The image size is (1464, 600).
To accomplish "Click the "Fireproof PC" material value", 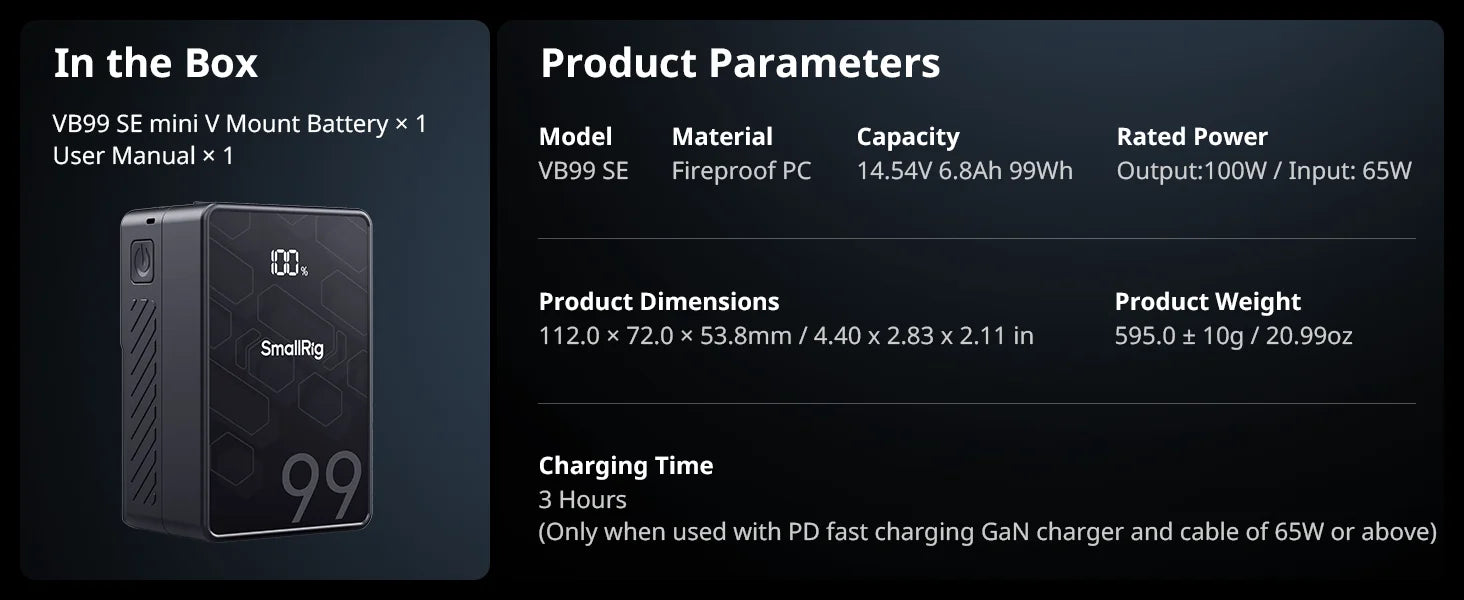I will [x=741, y=171].
